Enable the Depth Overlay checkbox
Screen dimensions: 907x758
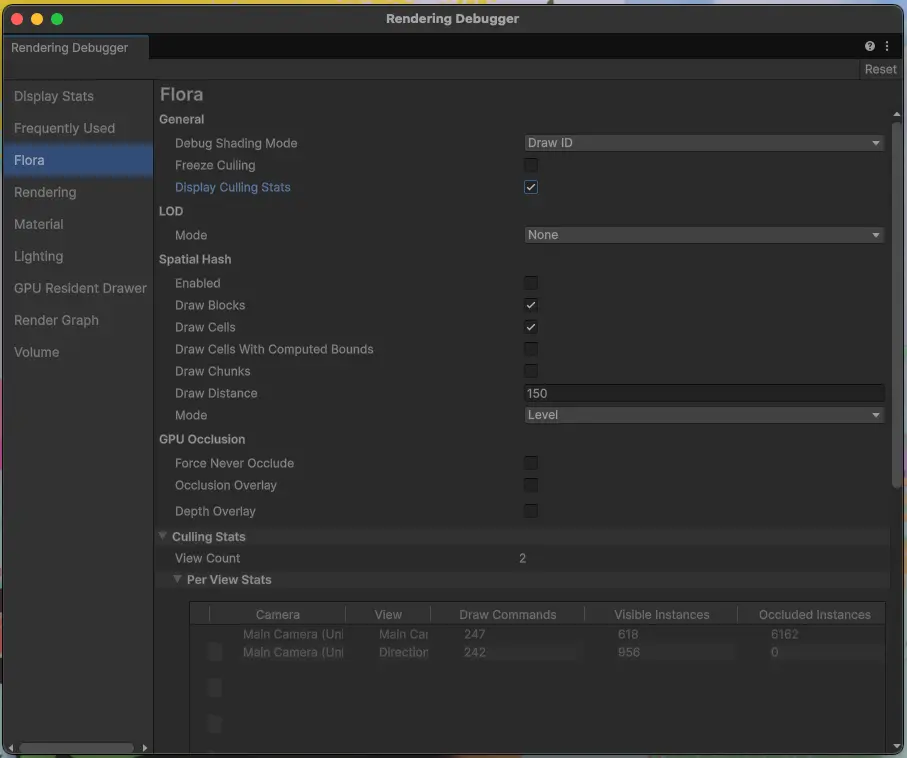[x=530, y=511]
